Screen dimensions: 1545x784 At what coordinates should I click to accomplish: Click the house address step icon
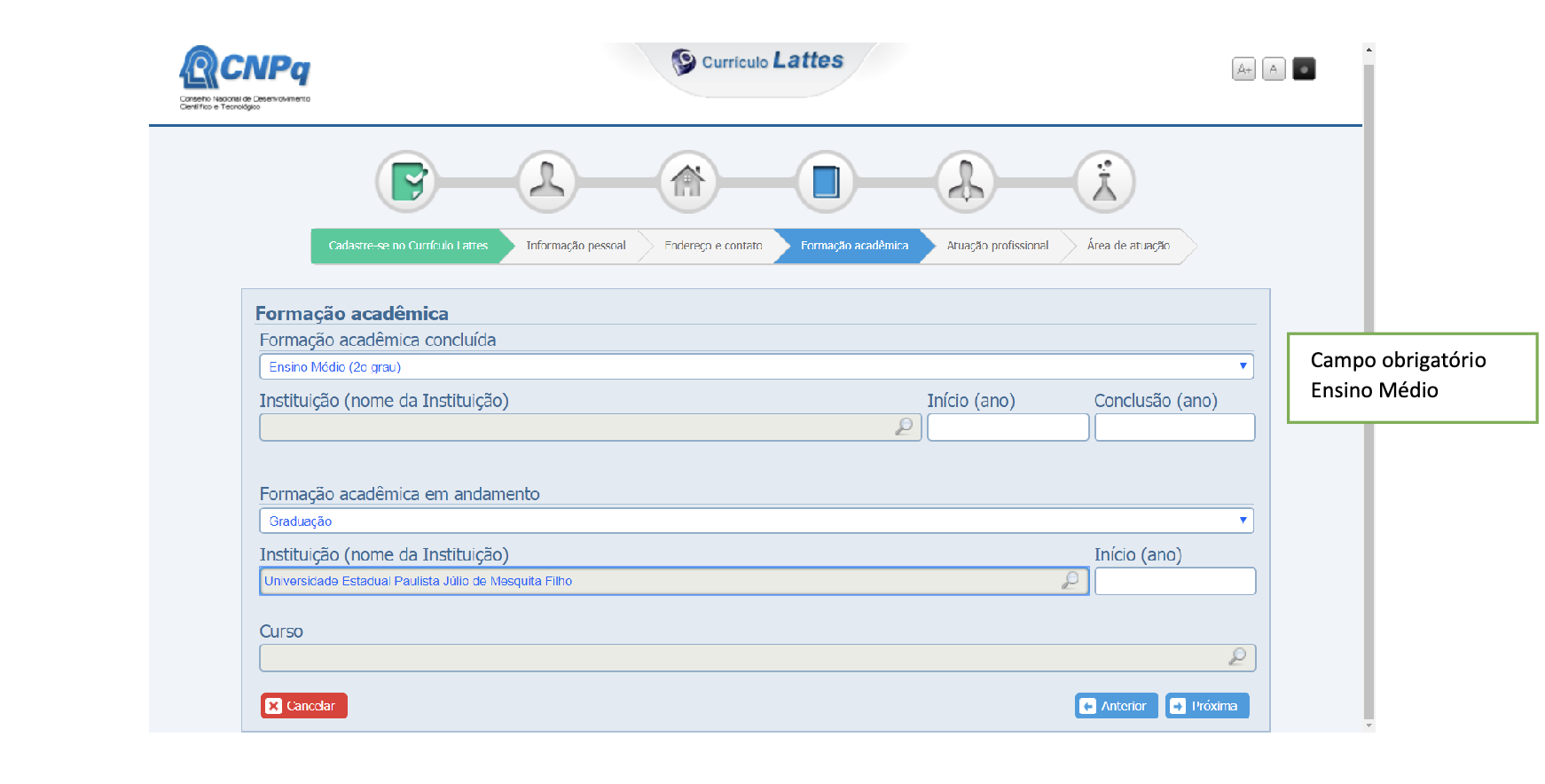(687, 182)
